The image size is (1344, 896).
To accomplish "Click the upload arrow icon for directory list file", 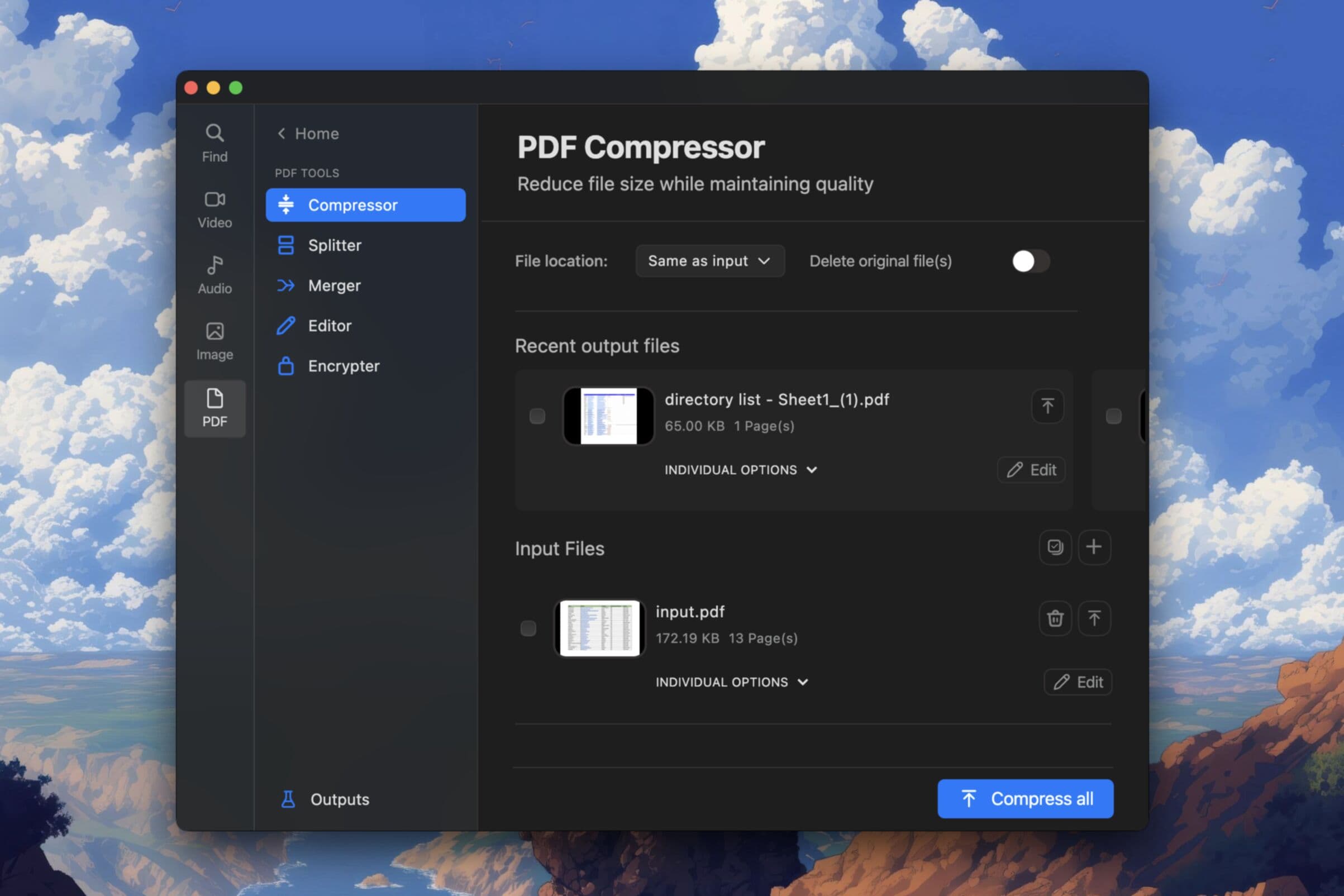I will click(x=1047, y=406).
